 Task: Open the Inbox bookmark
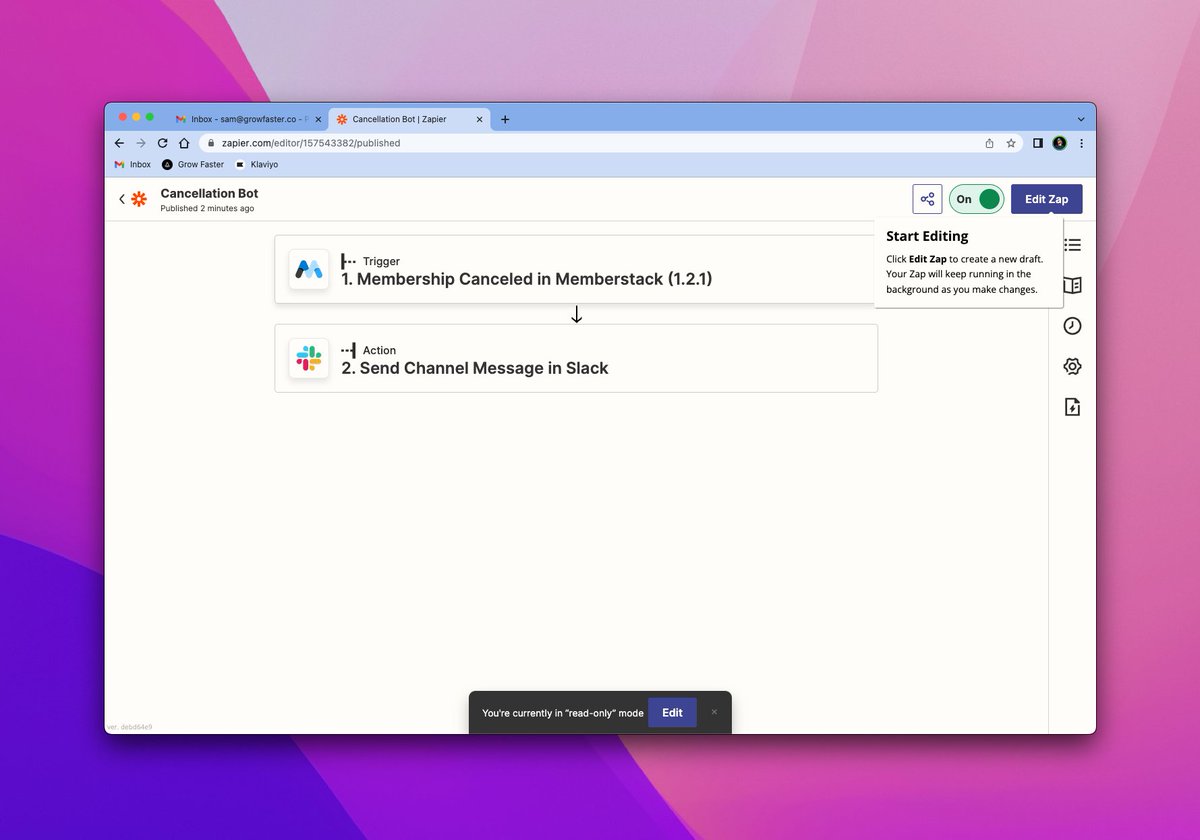pos(132,164)
